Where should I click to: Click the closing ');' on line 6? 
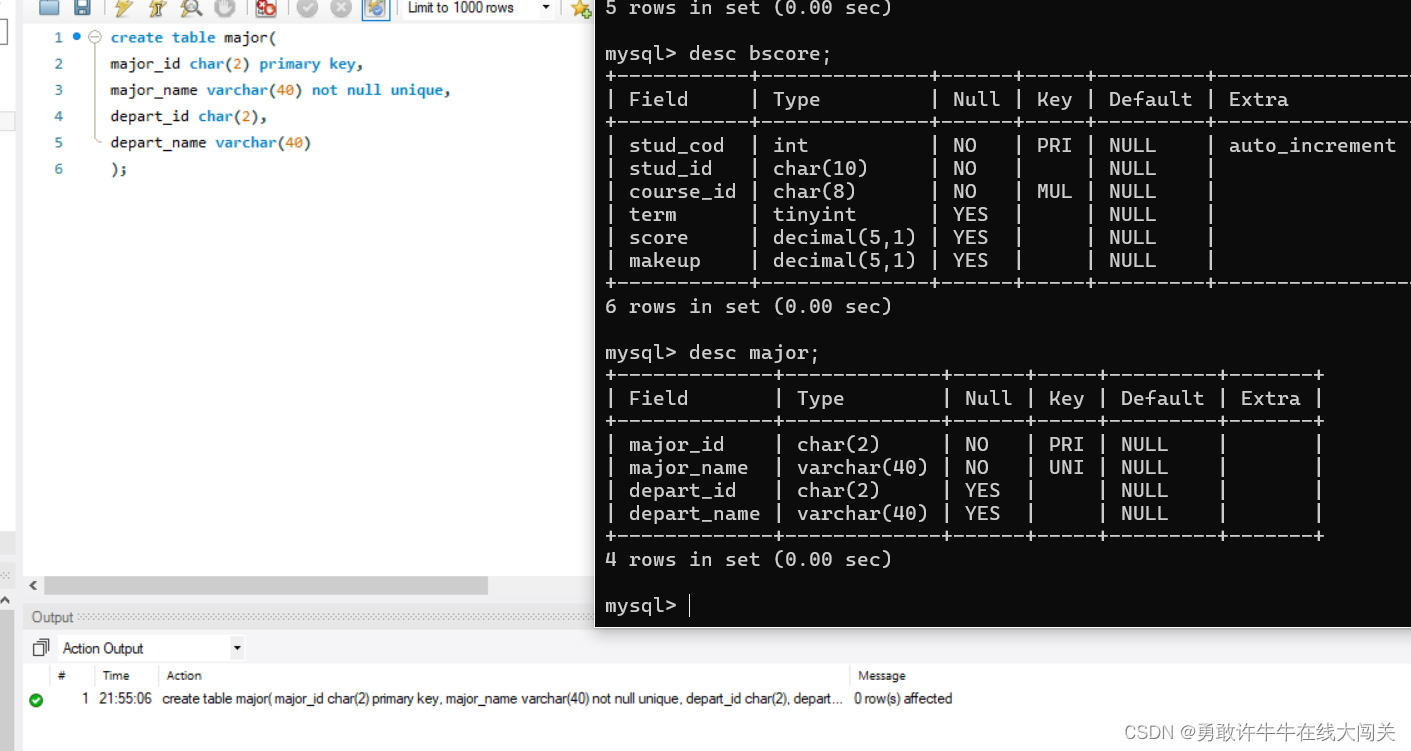pos(119,169)
